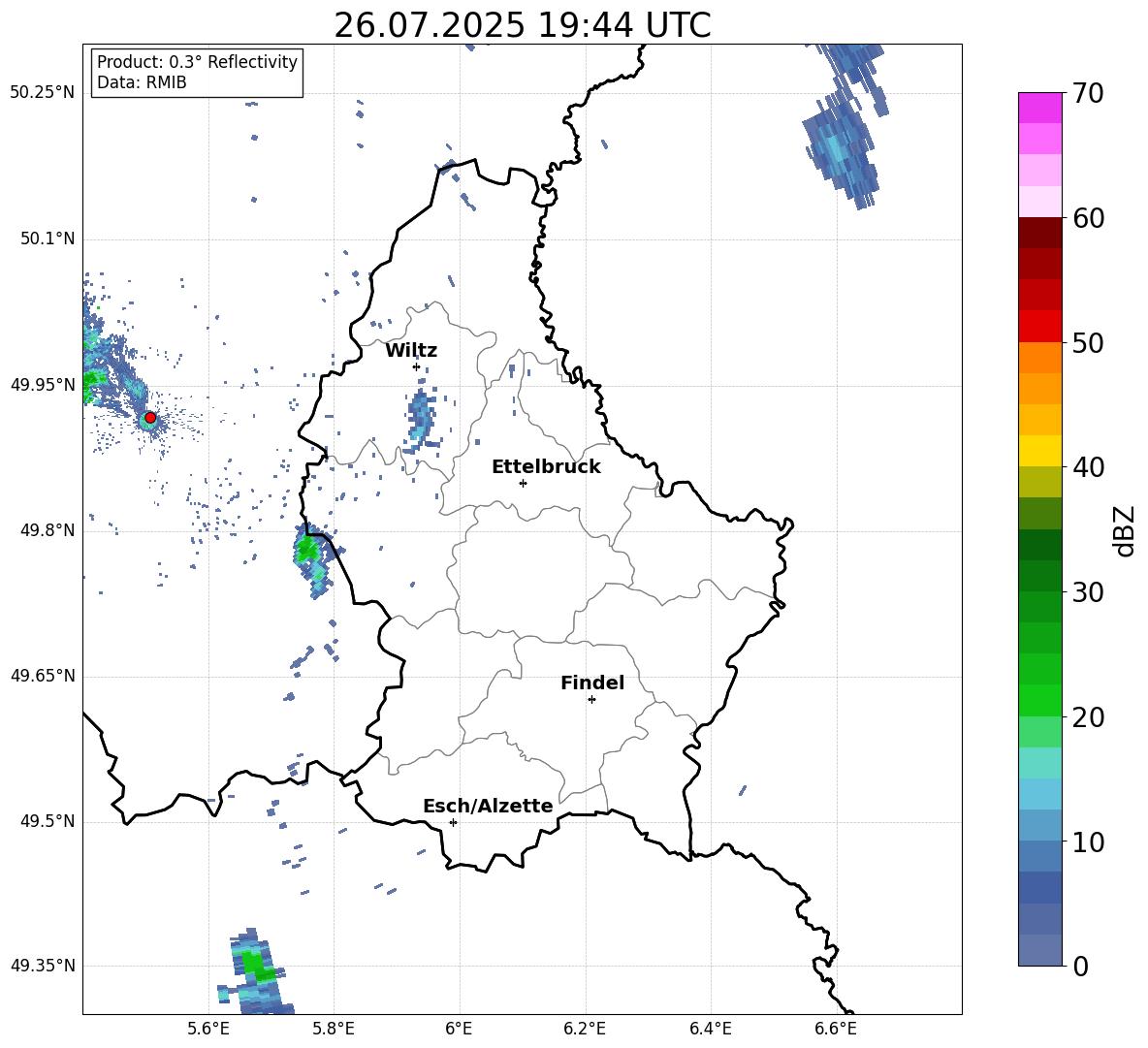Click the '5.6°E' longitude label
The height and width of the screenshot is (1048, 1148).
(208, 1029)
